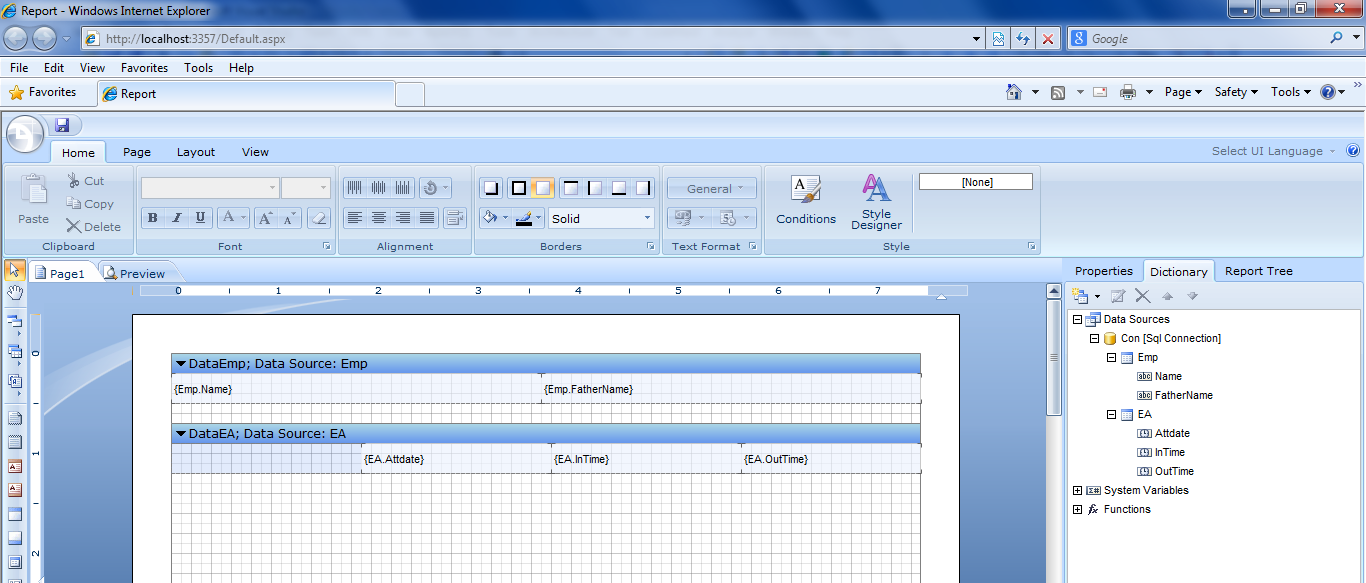Switch to the View ribbon tab

point(255,152)
